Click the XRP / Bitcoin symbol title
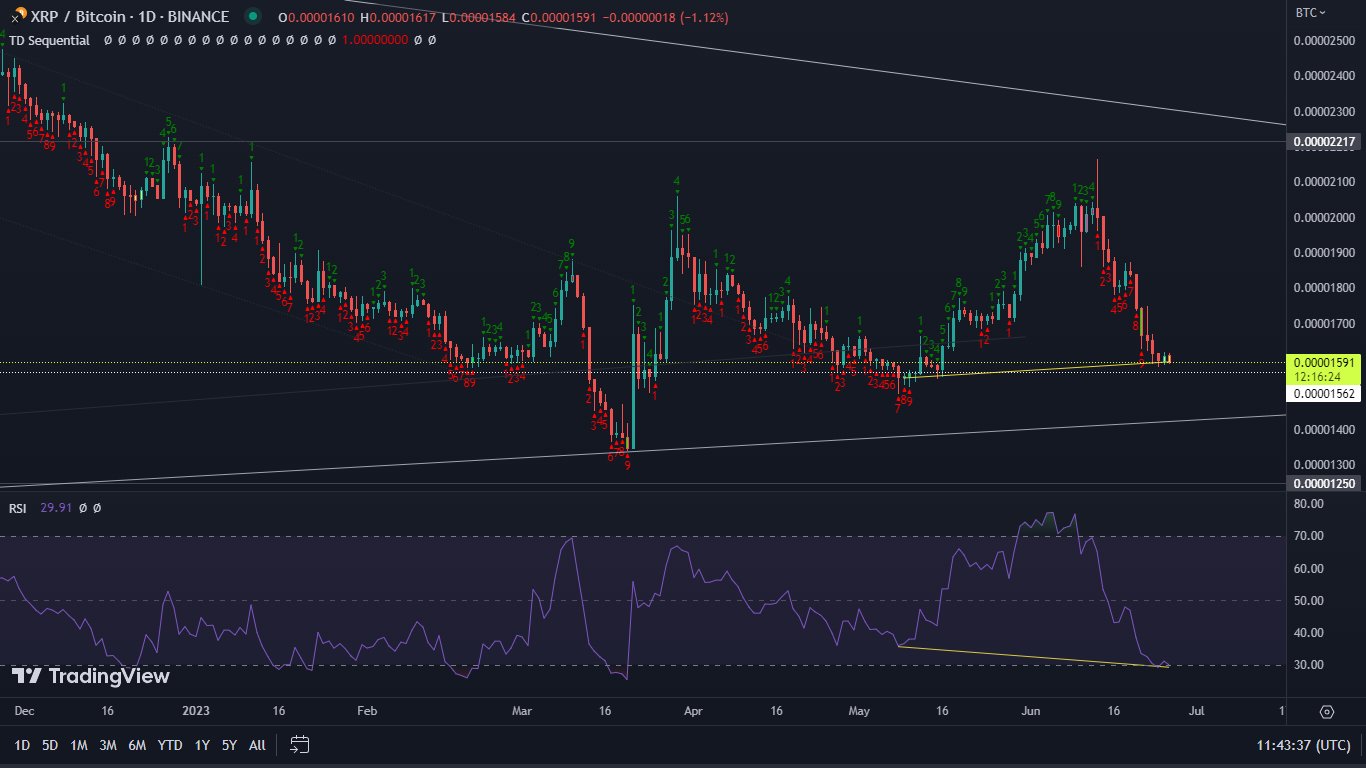This screenshot has width=1366, height=768. pos(76,17)
